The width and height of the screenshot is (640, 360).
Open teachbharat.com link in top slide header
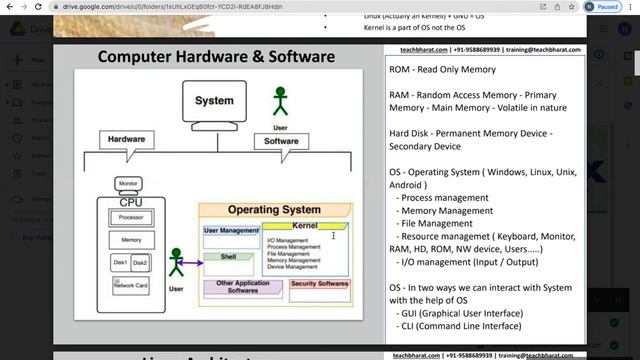pos(424,50)
